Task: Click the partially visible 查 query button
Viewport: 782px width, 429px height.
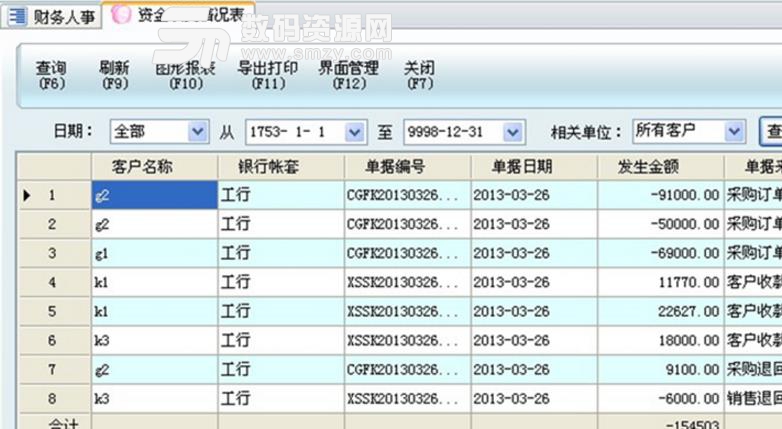Action: point(771,132)
